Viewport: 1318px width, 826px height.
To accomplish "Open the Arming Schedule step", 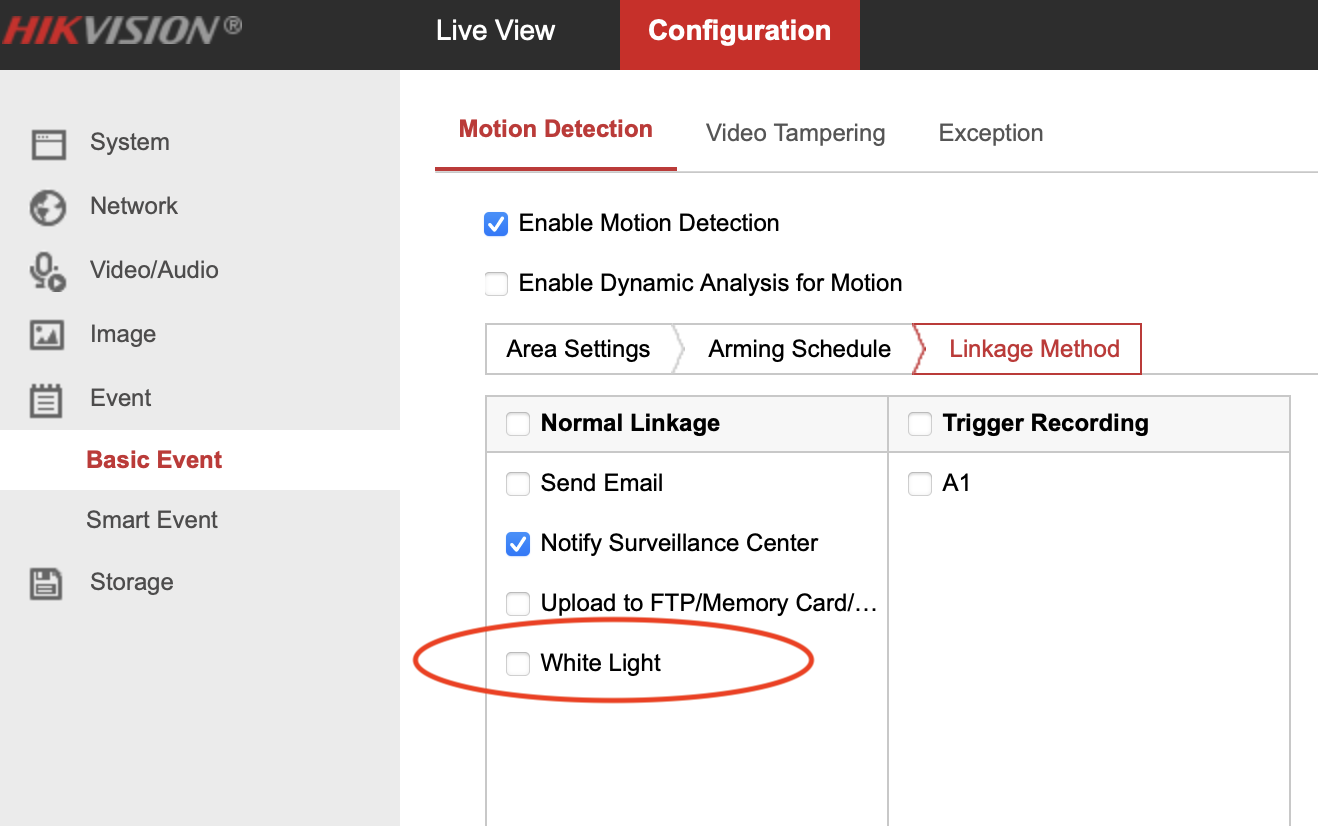I will click(x=799, y=349).
